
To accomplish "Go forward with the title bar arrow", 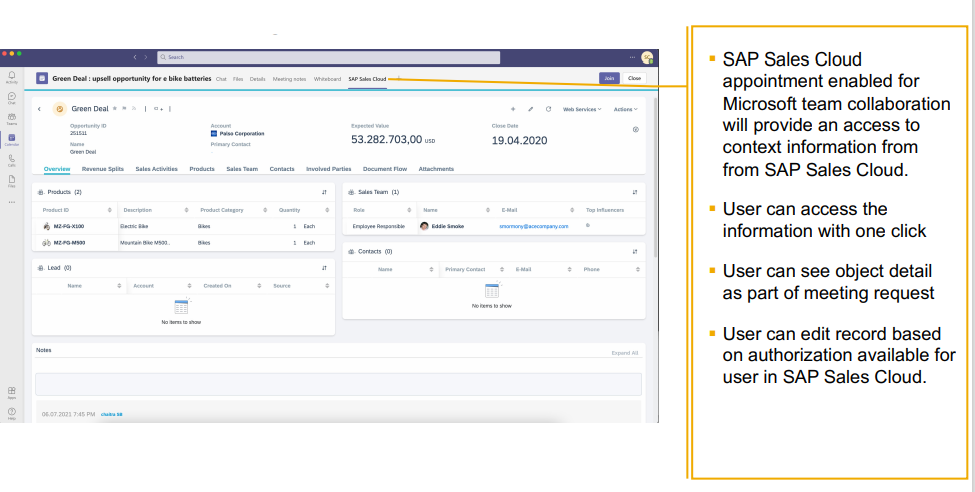I will [146, 57].
